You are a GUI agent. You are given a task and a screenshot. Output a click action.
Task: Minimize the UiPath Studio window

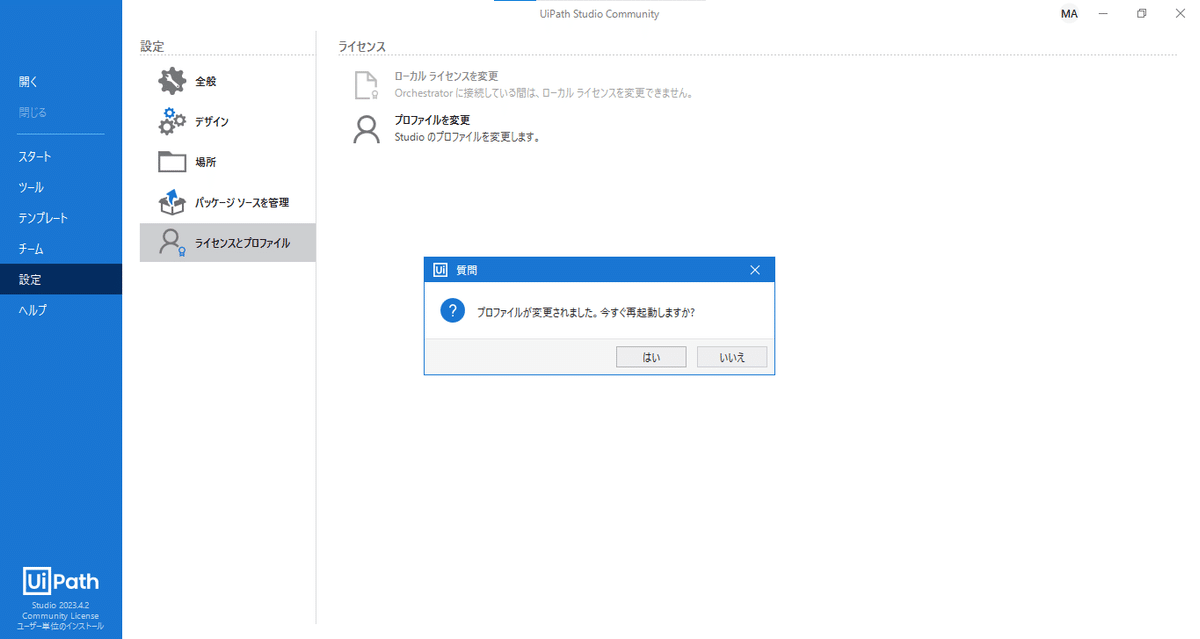click(x=1103, y=14)
